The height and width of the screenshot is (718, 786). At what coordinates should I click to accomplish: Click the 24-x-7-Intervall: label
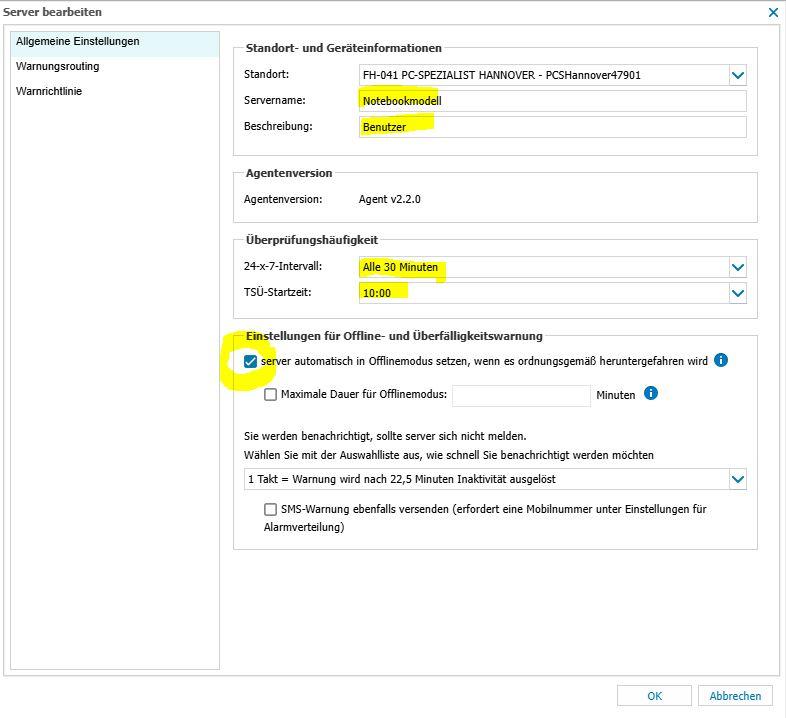(x=283, y=266)
